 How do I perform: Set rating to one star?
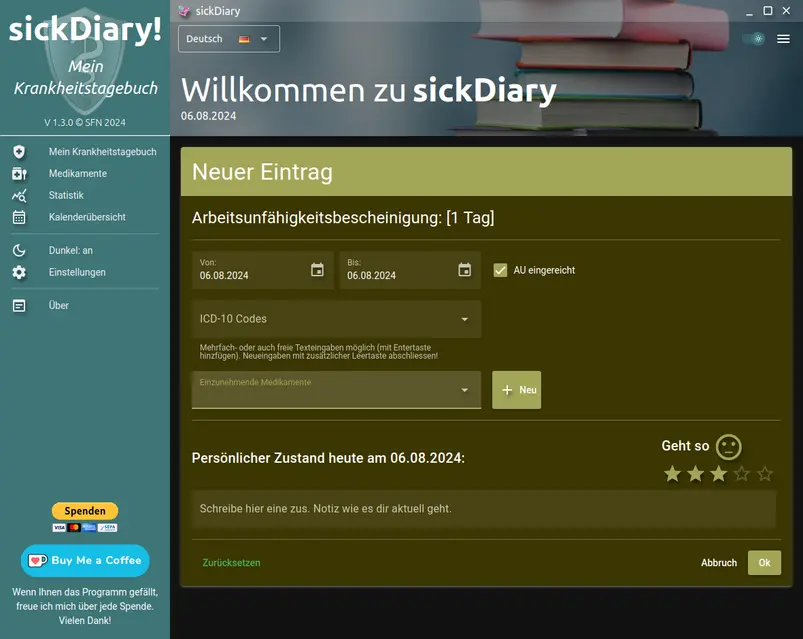pyautogui.click(x=672, y=474)
